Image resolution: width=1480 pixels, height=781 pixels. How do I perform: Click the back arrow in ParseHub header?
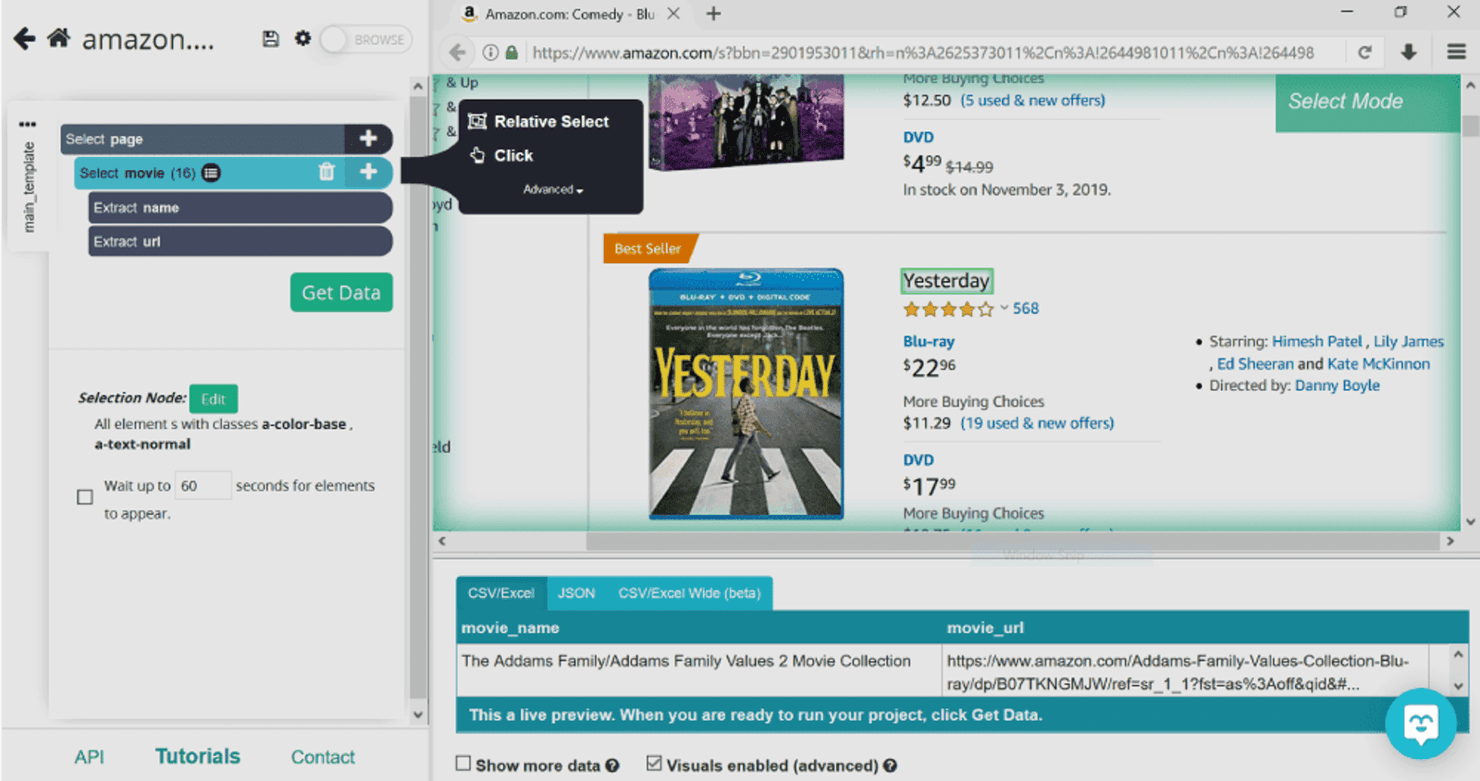24,39
